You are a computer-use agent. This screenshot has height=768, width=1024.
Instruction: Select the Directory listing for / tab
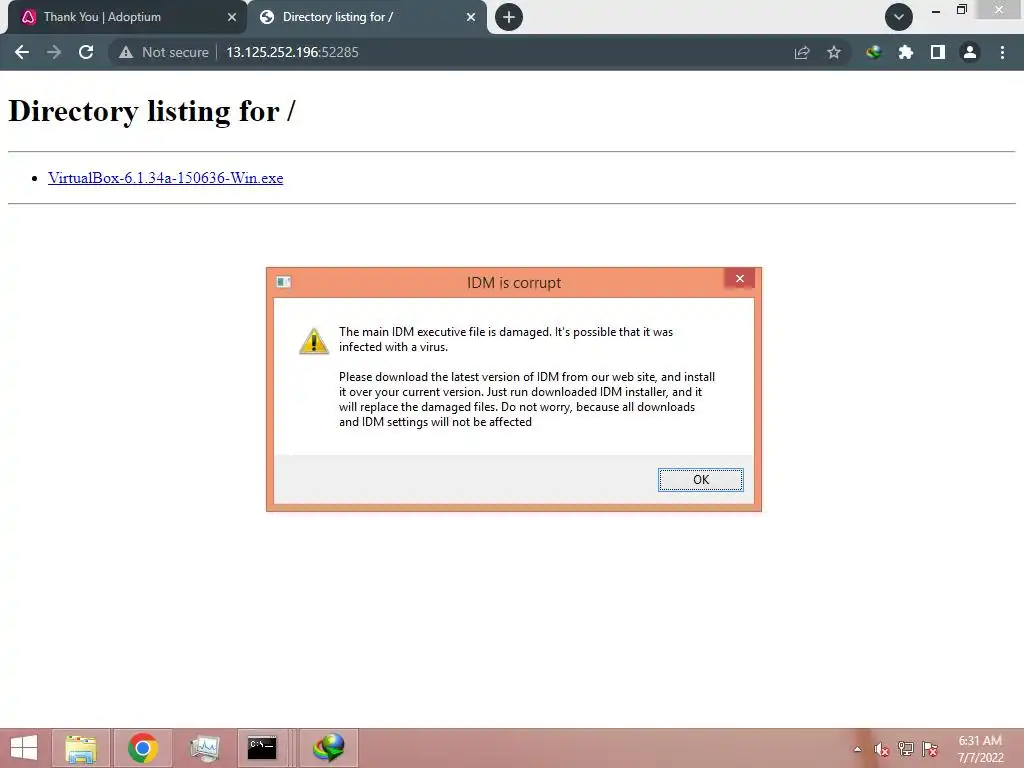point(366,17)
